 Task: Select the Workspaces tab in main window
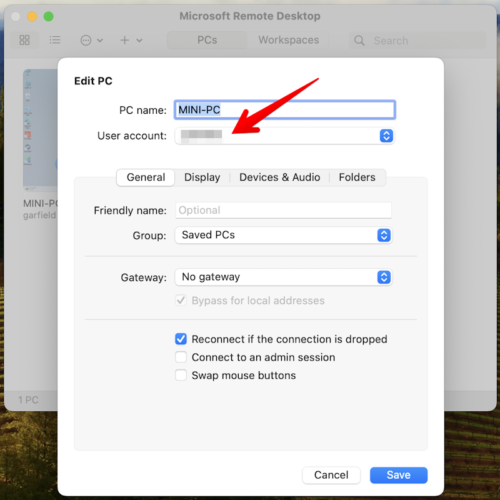click(289, 40)
